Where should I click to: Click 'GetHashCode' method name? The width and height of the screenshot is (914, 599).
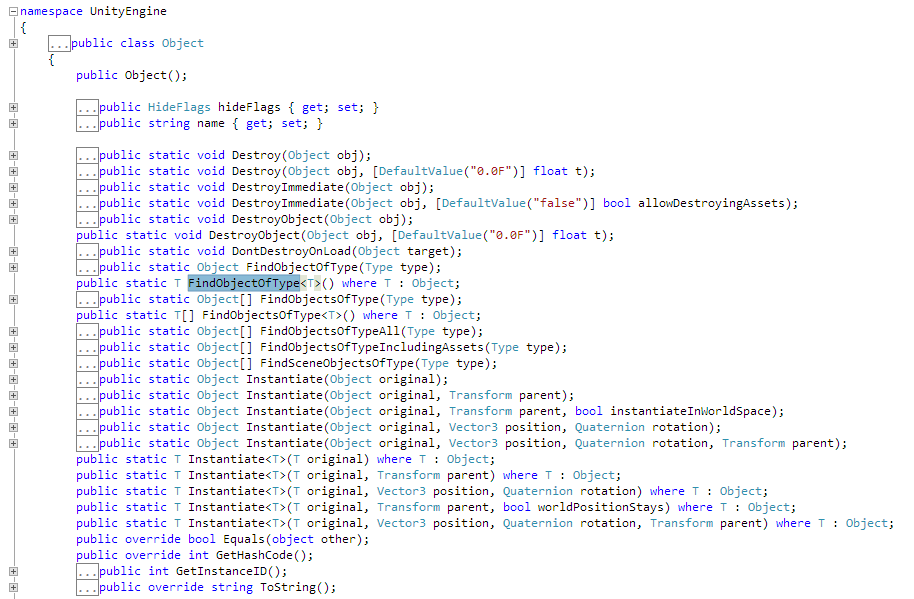pyautogui.click(x=254, y=555)
